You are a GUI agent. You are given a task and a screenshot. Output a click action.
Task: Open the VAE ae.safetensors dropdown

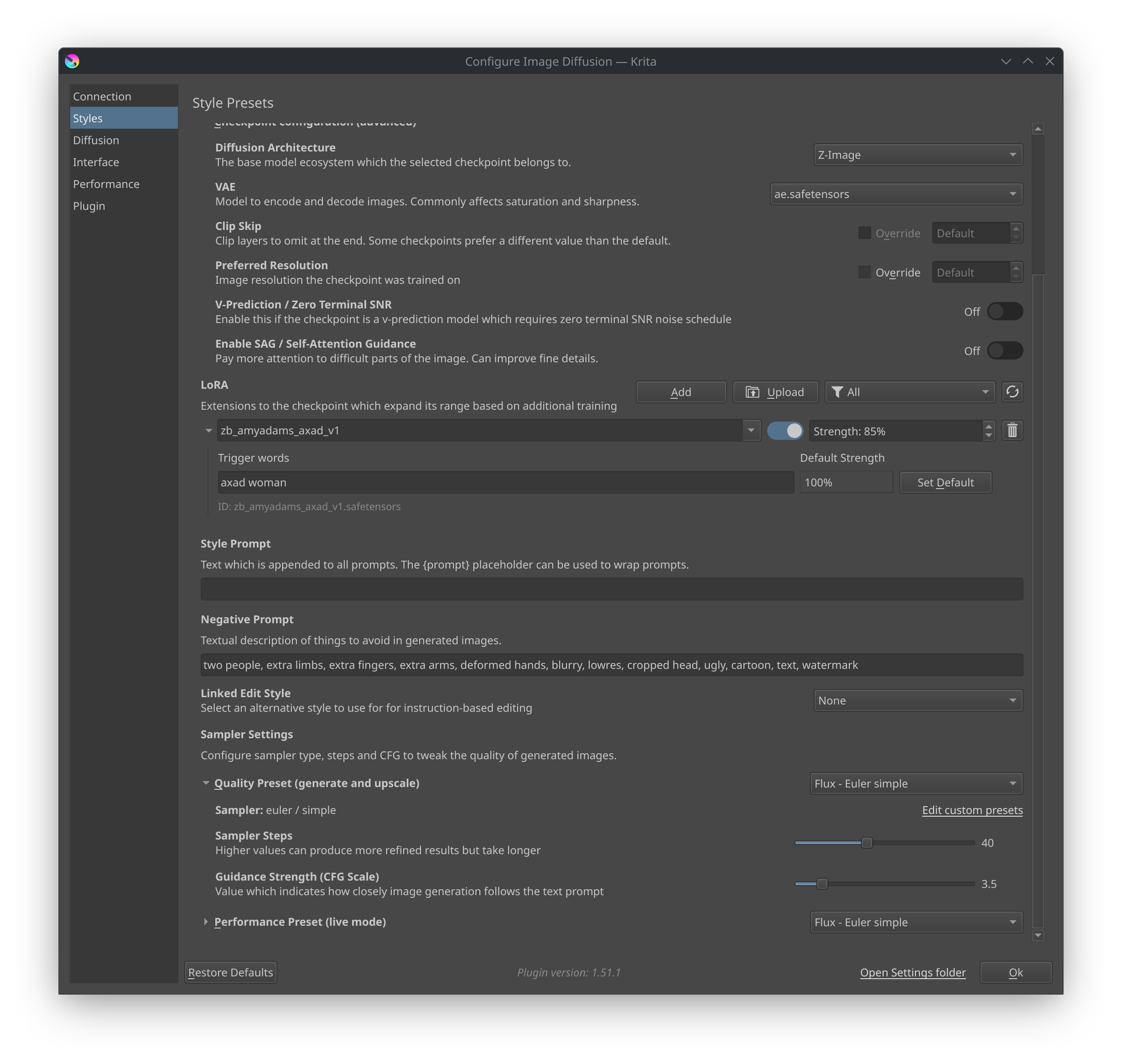click(x=896, y=194)
